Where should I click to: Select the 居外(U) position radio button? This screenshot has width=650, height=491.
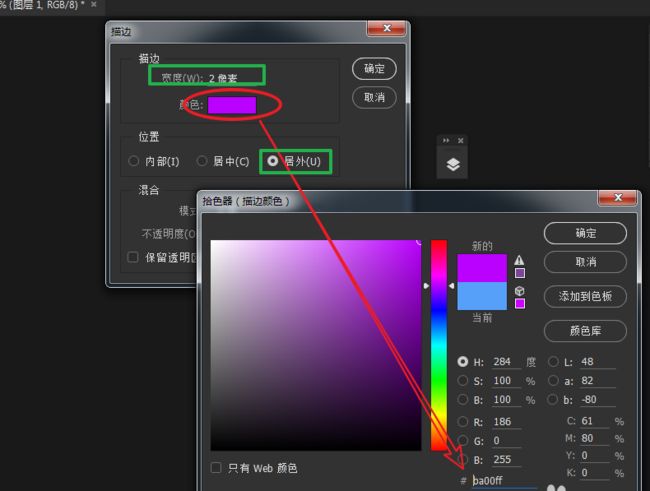[272, 160]
